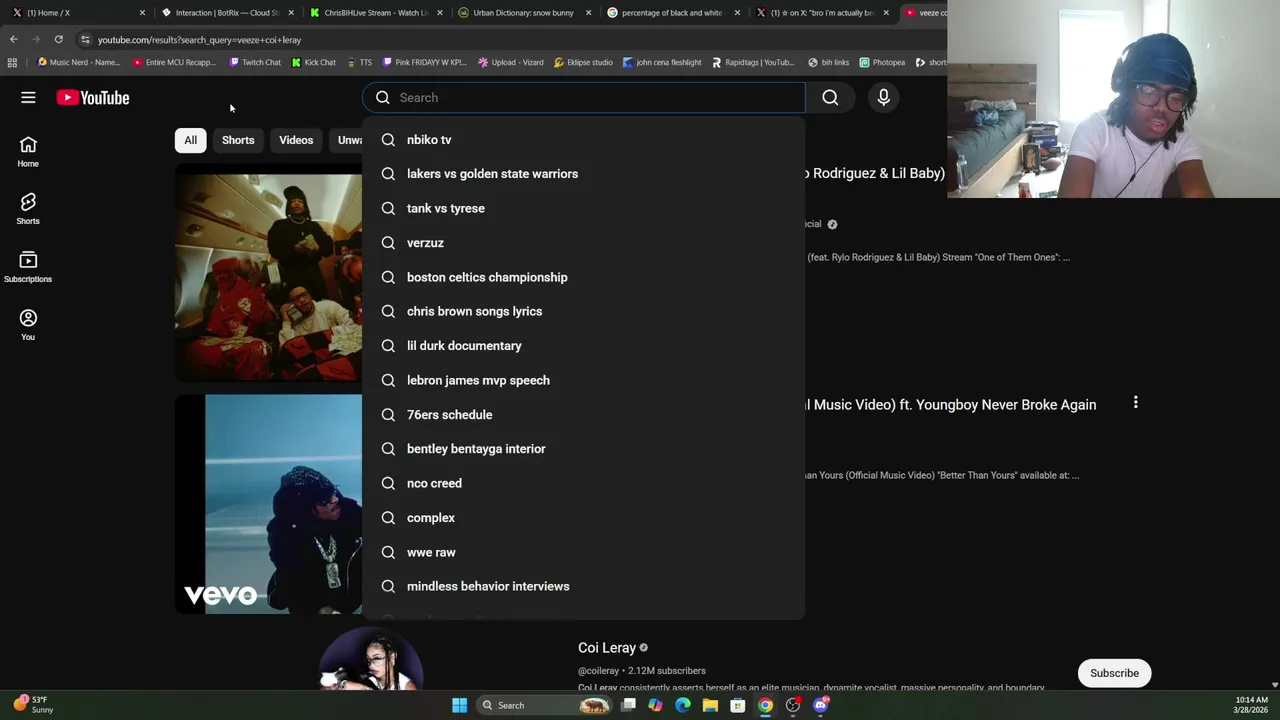
Task: Select the 'complex' suggestion
Action: 584,518
